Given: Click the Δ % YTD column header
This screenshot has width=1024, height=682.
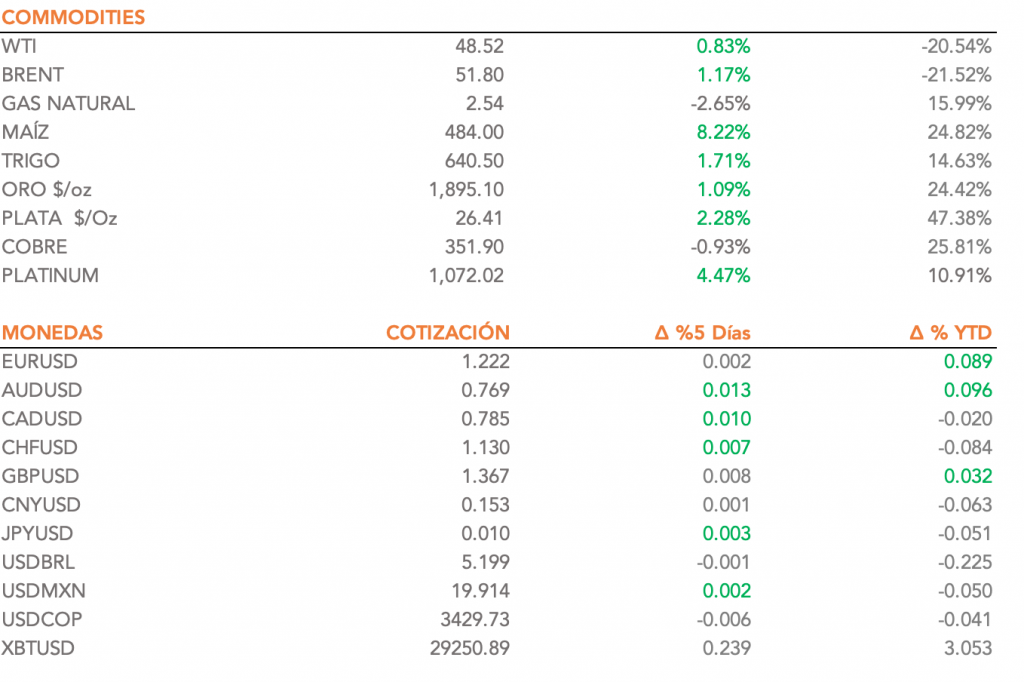Looking at the screenshot, I should click(x=950, y=333).
